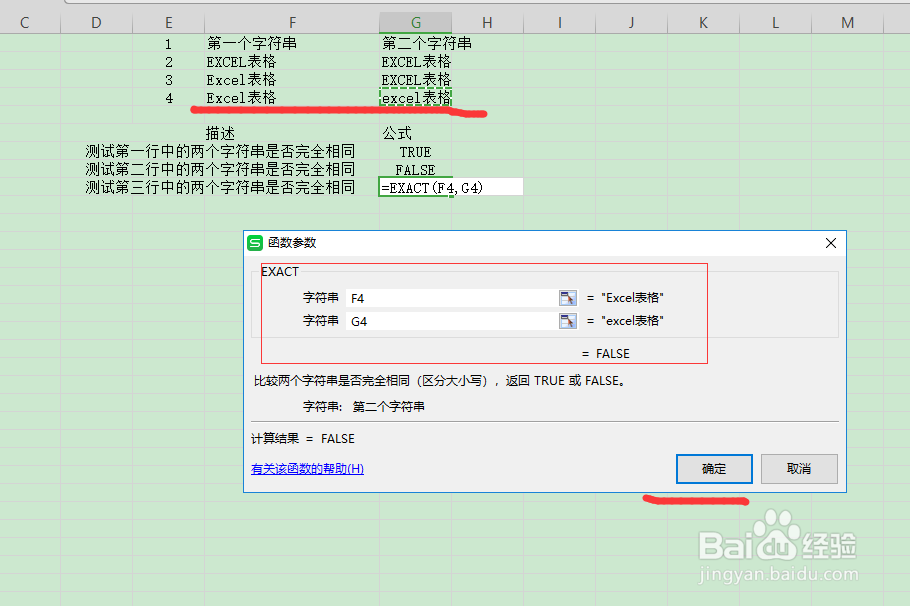910x606 pixels.
Task: Confirm with the 确定 button
Action: [x=714, y=469]
